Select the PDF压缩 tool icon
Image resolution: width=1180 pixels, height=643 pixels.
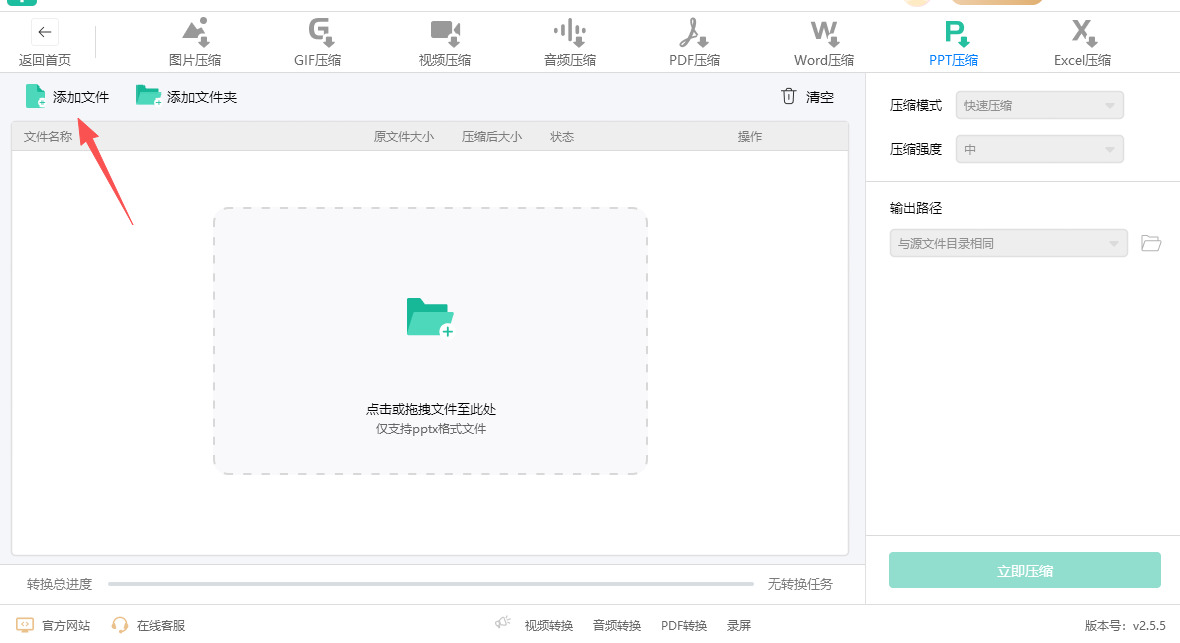click(x=694, y=42)
